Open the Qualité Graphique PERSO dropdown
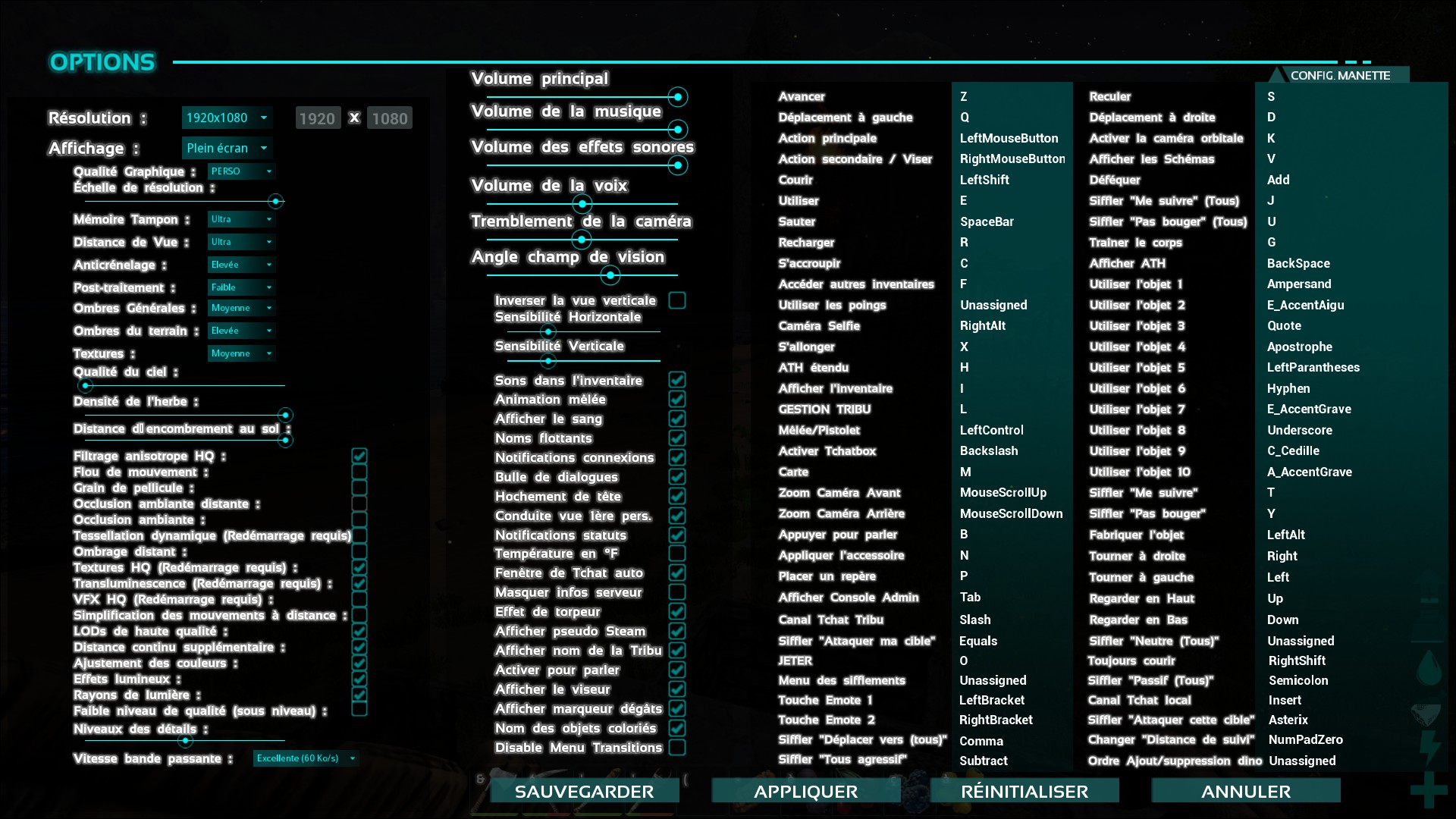The height and width of the screenshot is (819, 1456). (x=241, y=171)
